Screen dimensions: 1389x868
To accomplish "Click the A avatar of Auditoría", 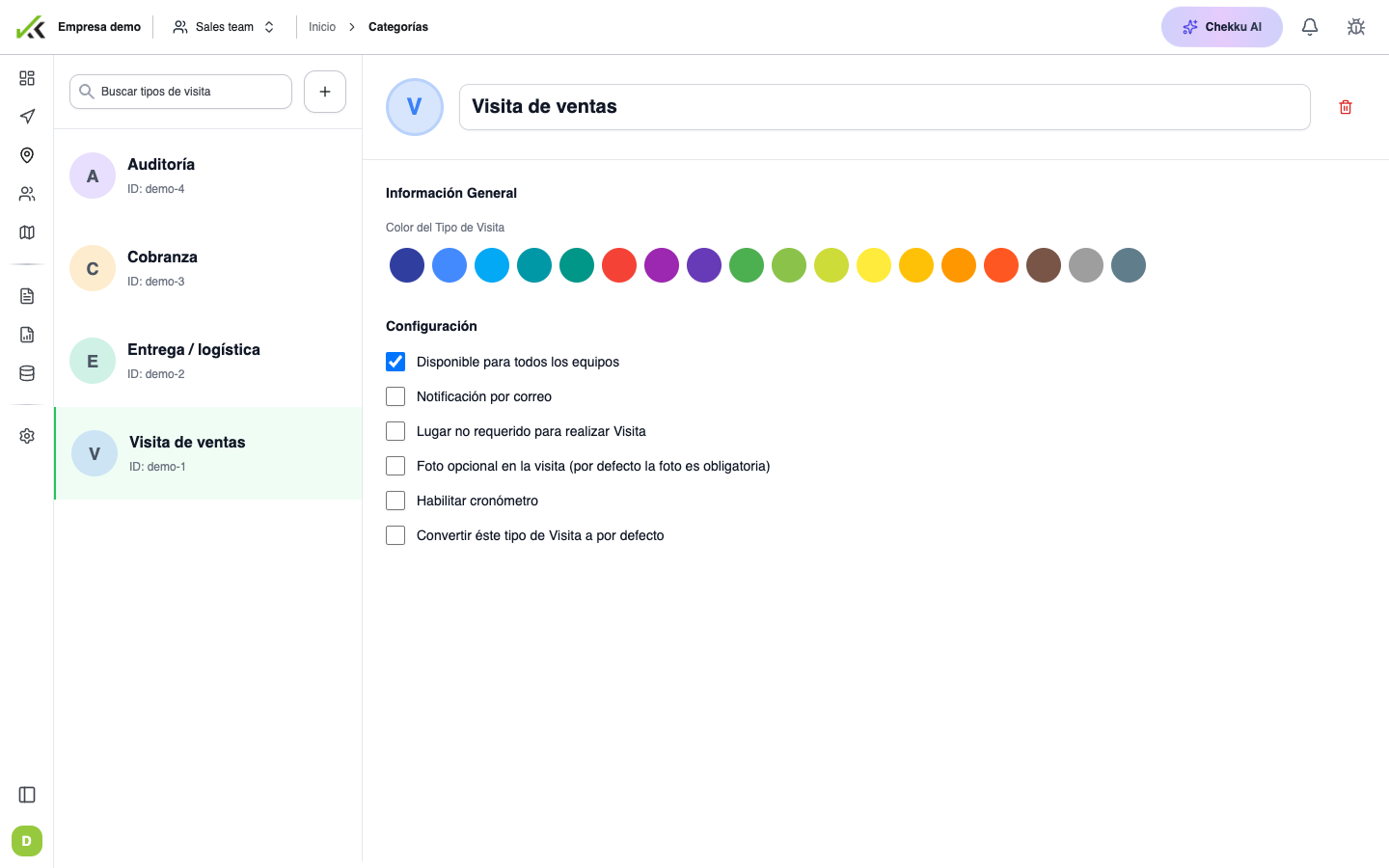I will pos(93,176).
